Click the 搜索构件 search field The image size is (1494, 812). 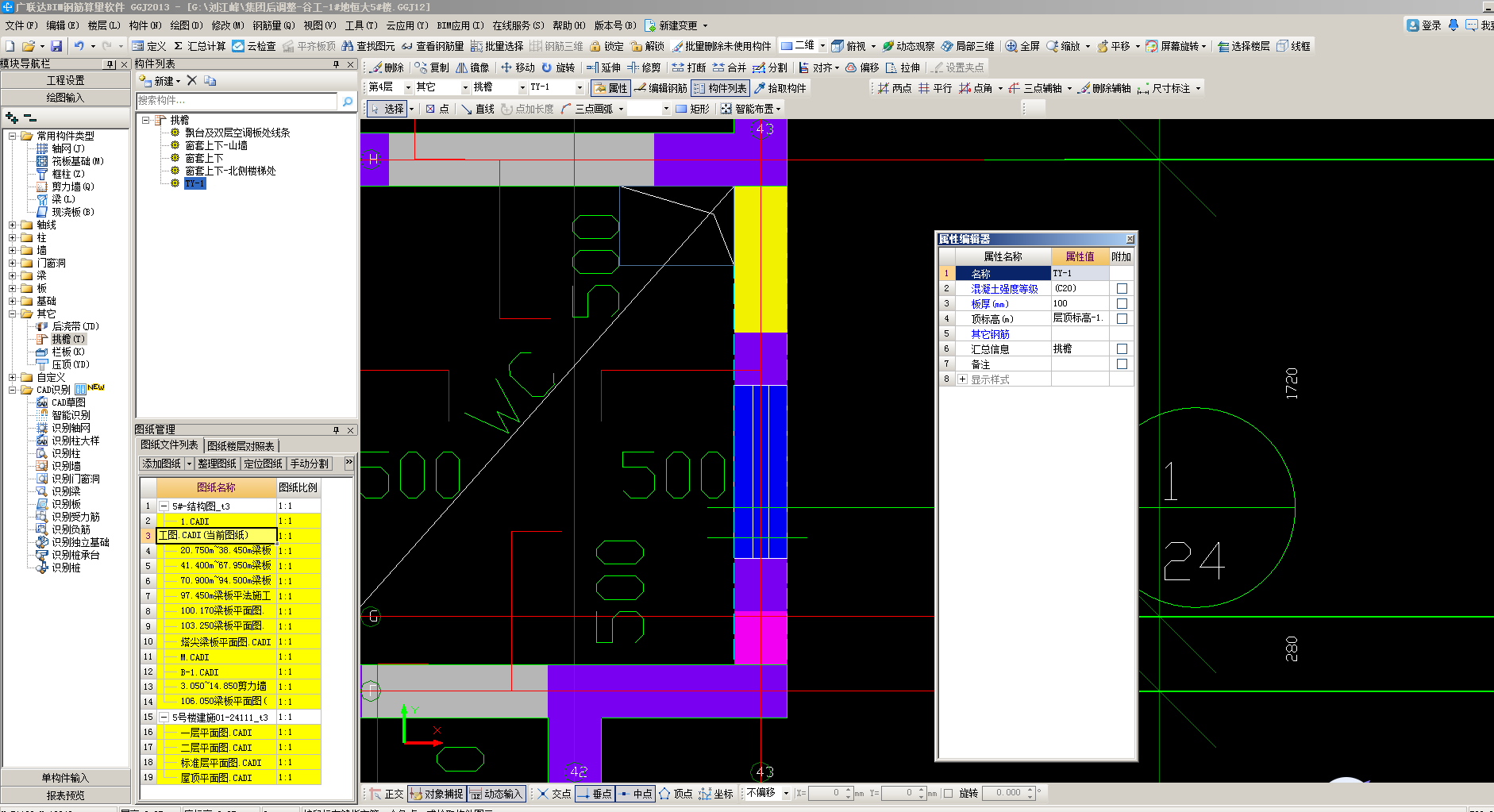[x=237, y=101]
